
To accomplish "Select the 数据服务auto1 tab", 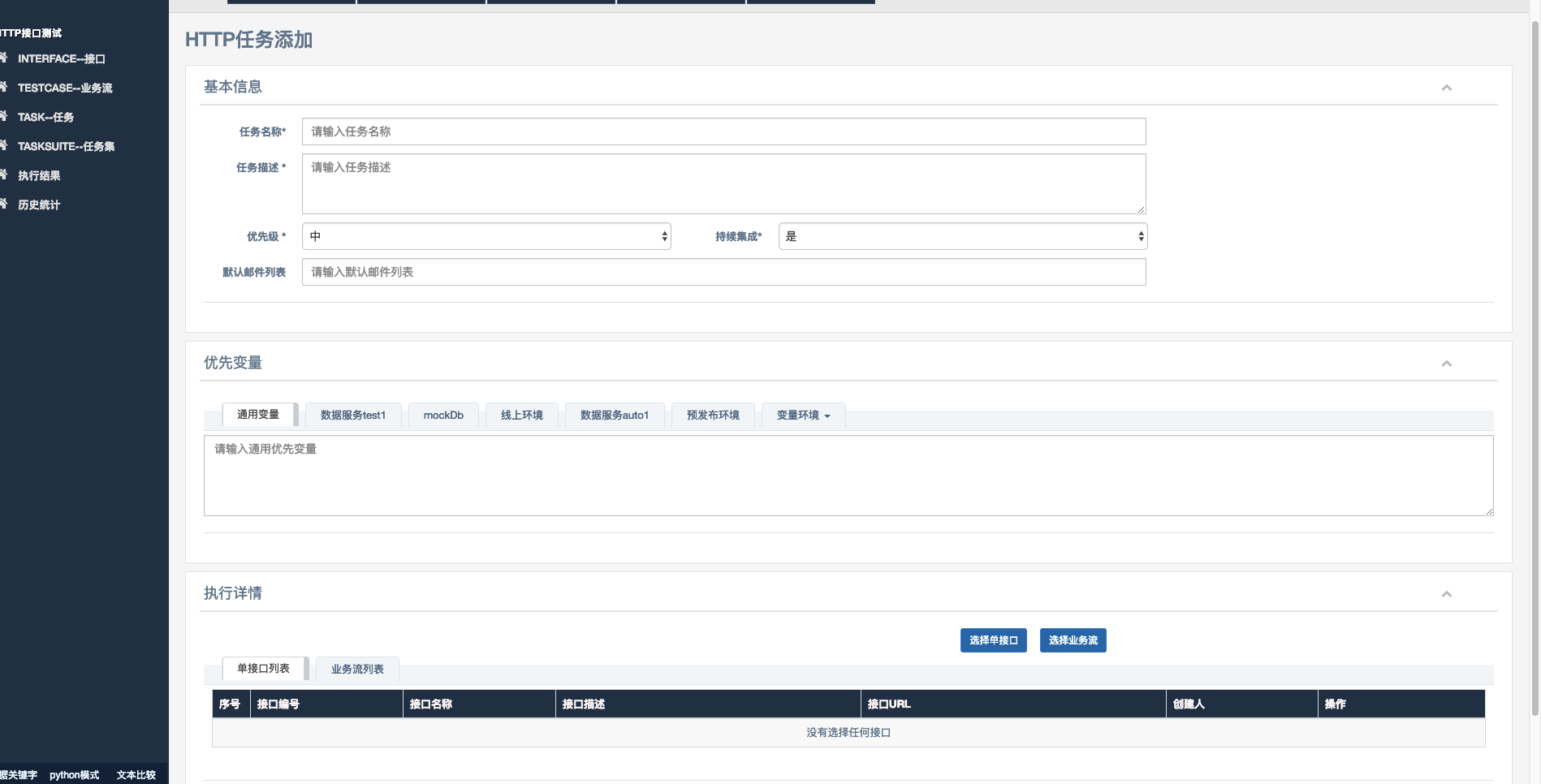I will pos(615,416).
